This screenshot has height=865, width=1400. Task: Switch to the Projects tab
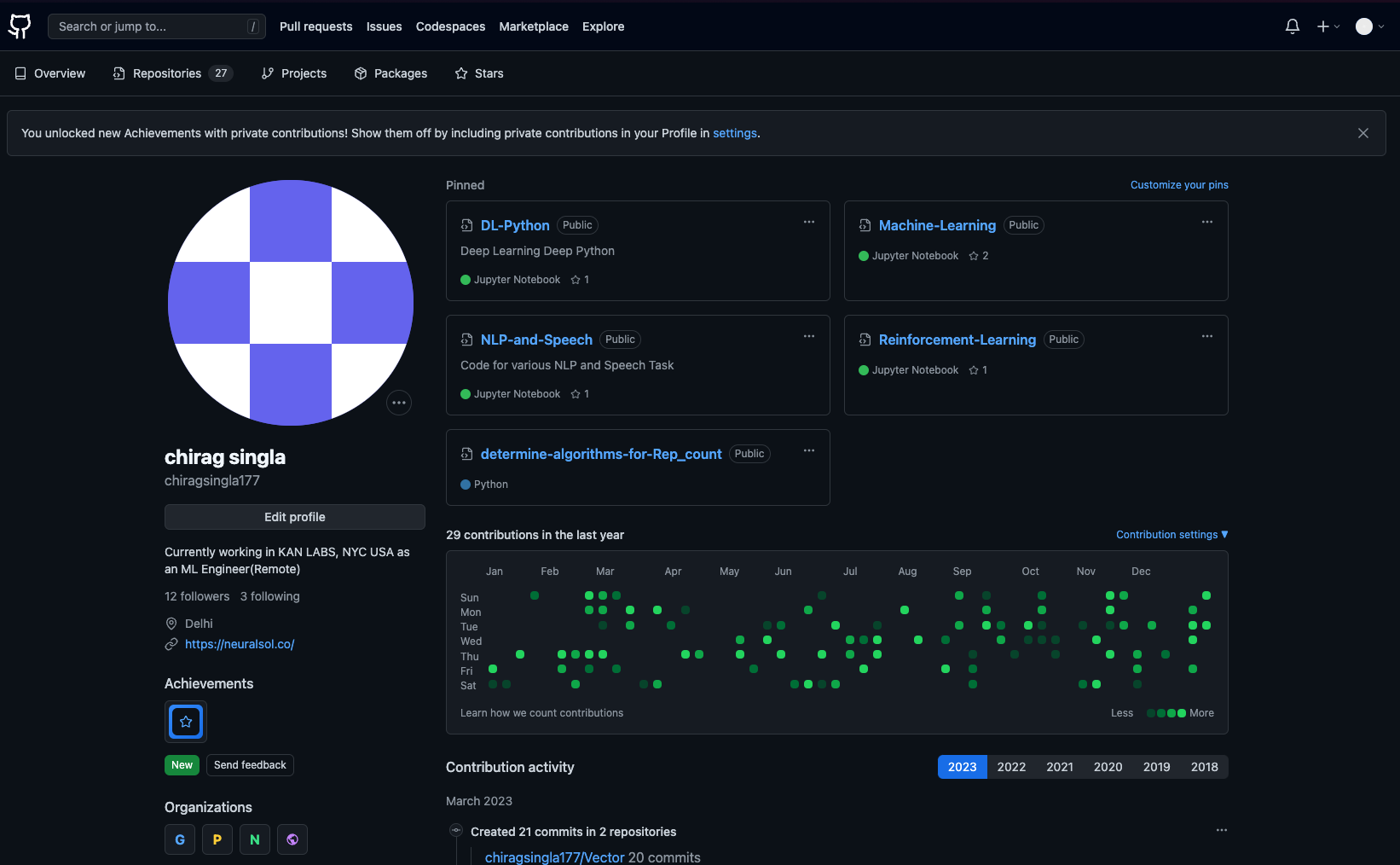click(x=294, y=73)
